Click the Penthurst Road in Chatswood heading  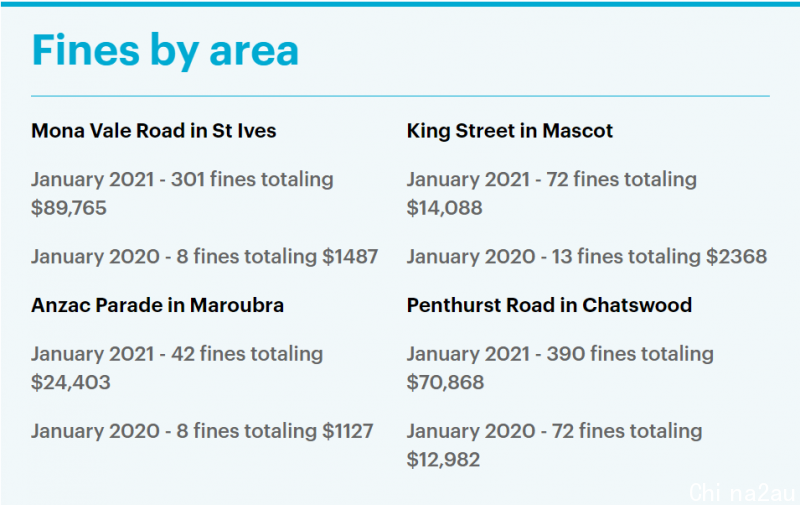point(549,306)
